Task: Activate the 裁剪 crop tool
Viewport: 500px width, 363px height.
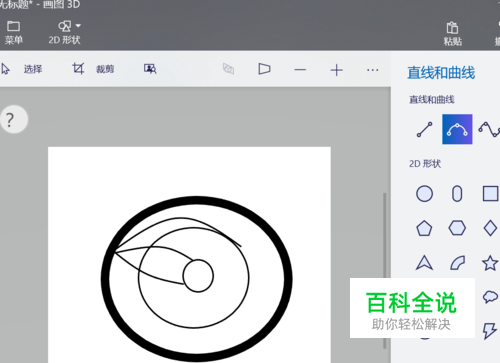Action: (93, 69)
